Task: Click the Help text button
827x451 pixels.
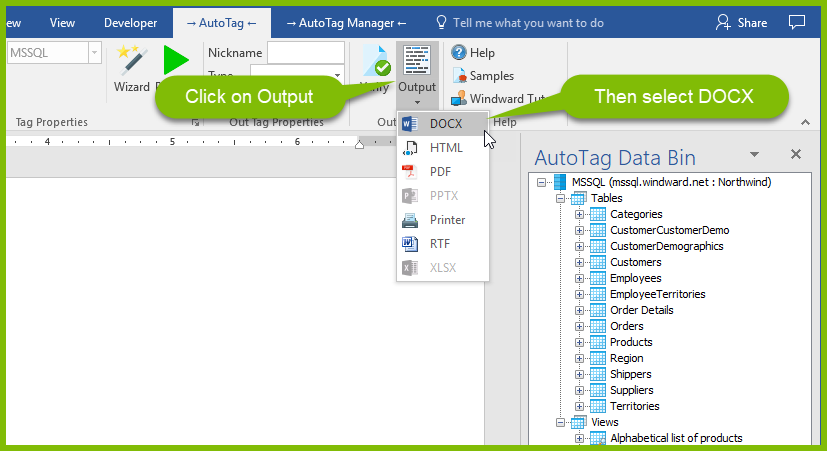Action: [x=482, y=53]
